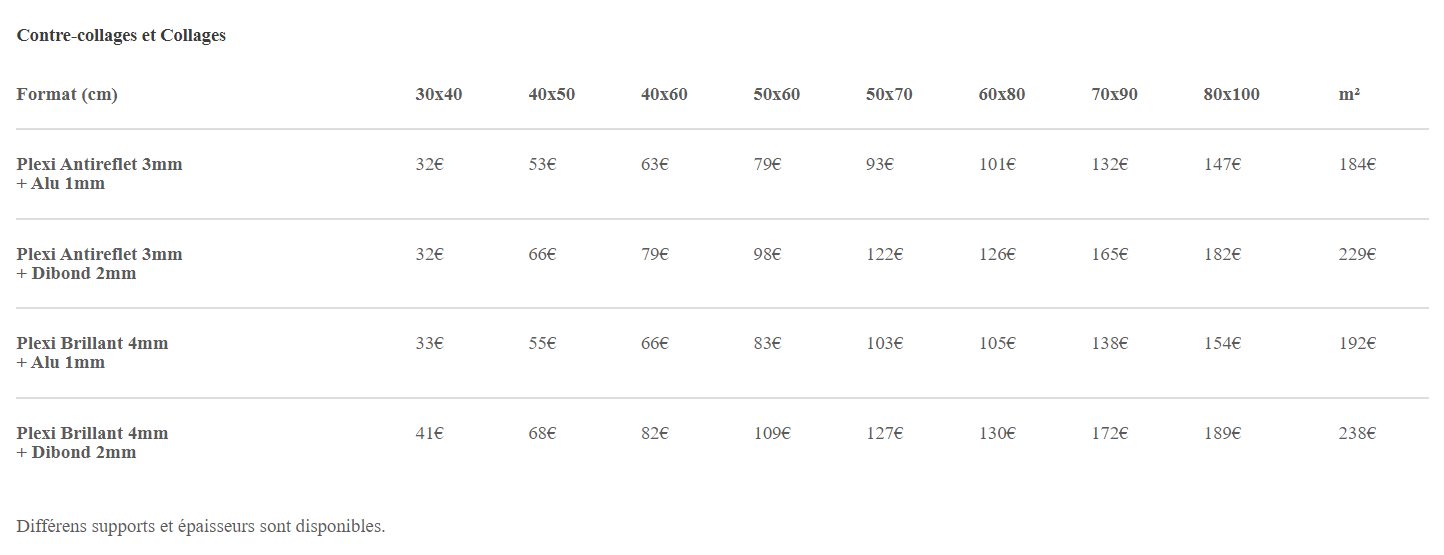This screenshot has width=1444, height=555.
Task: Select the 'Format (cm)' header cell
Action: pyautogui.click(x=67, y=94)
